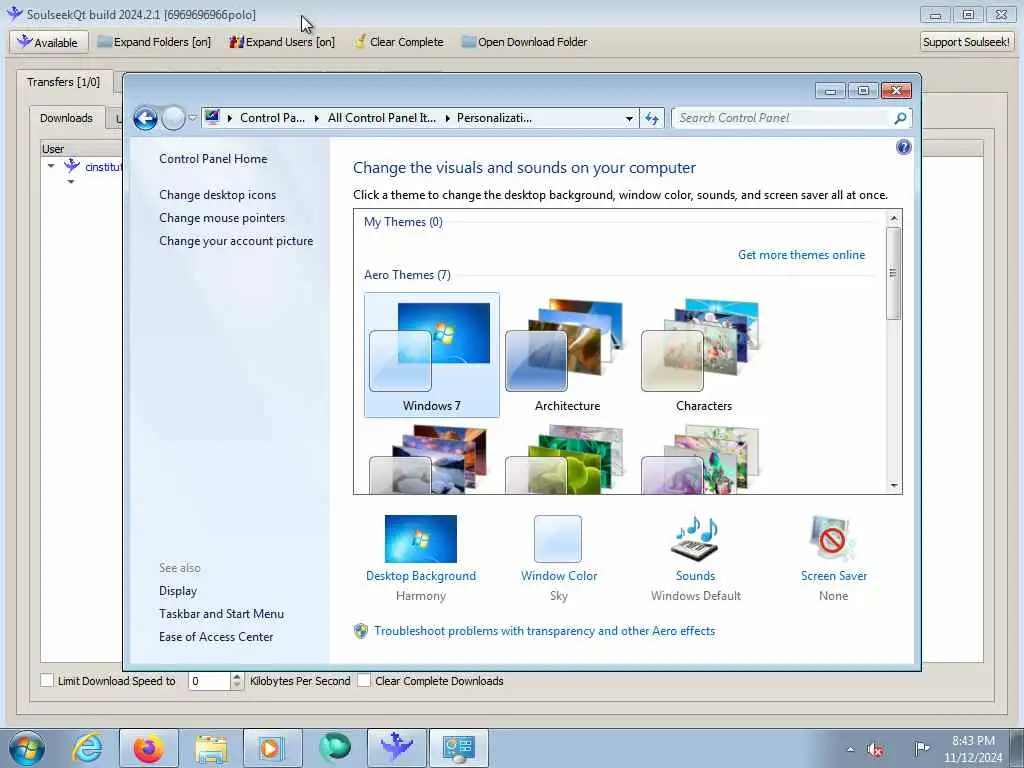
Task: Click Get more themes online link
Action: coord(801,255)
